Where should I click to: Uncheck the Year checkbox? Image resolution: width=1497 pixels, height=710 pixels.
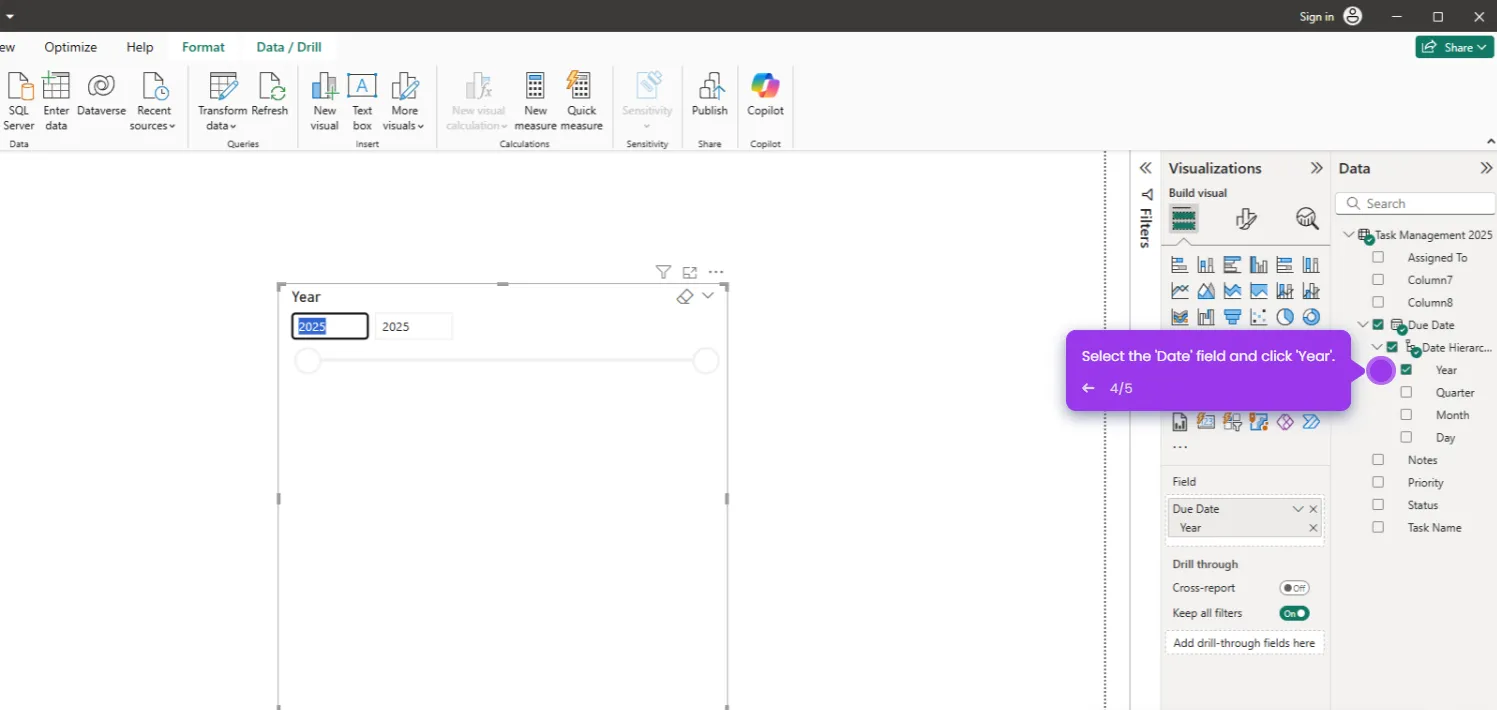1406,369
